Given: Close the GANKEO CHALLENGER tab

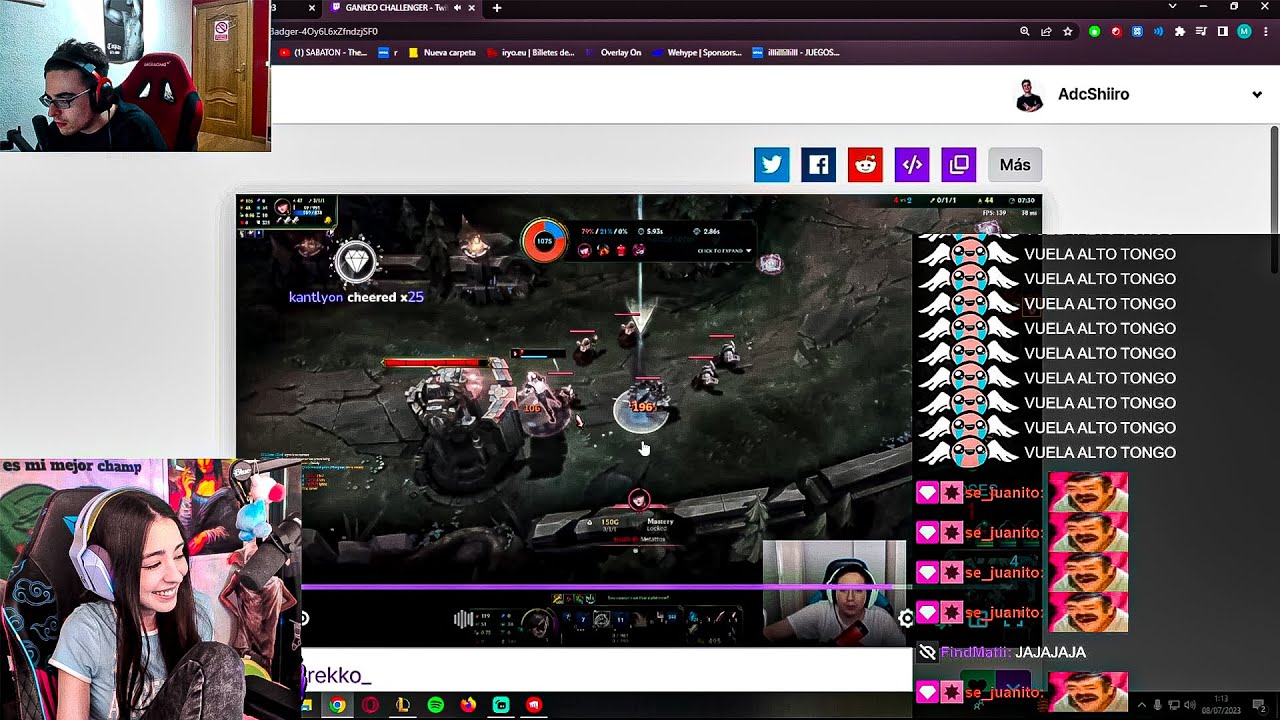Looking at the screenshot, I should click(471, 8).
